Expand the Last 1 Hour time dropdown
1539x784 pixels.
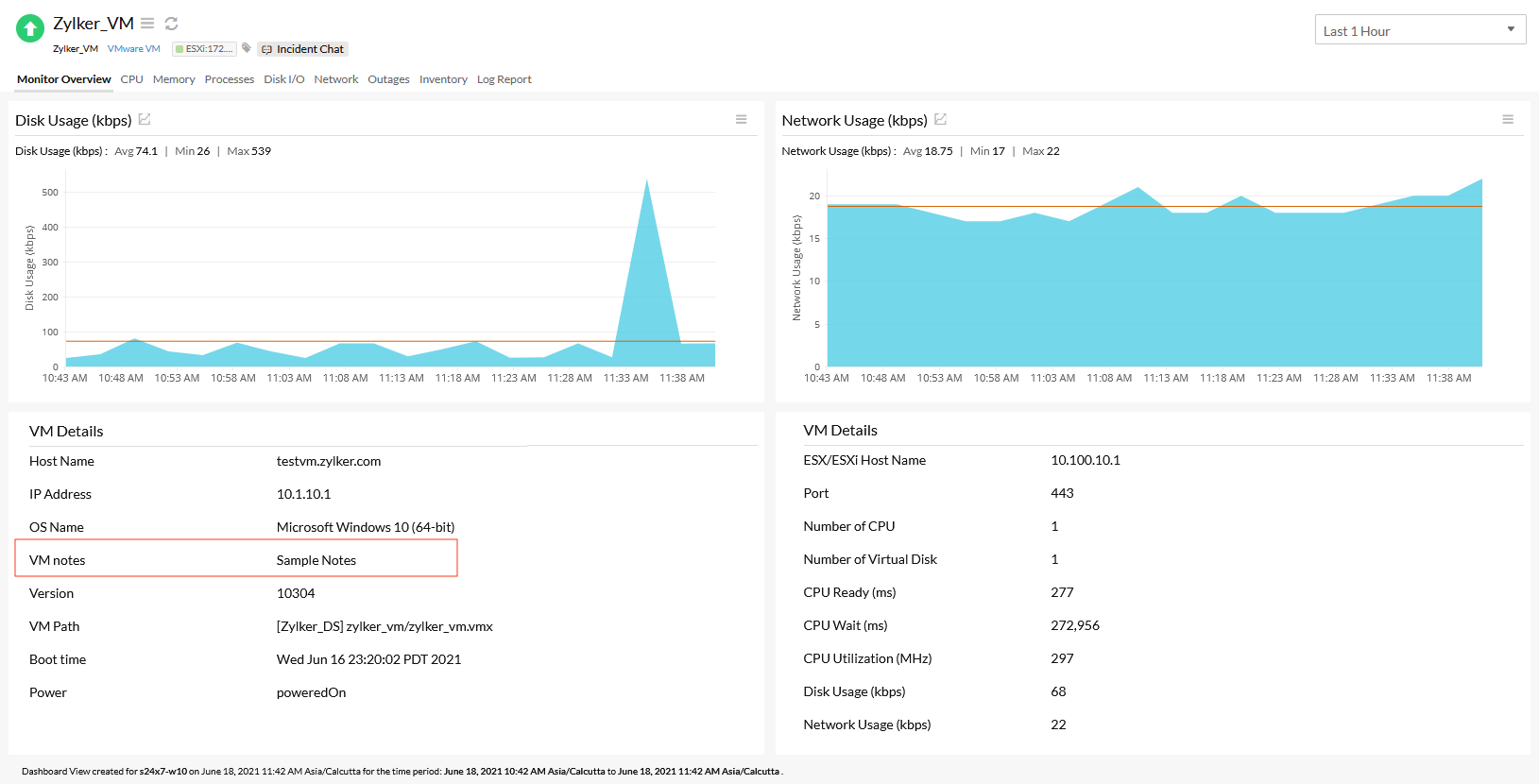[1420, 30]
